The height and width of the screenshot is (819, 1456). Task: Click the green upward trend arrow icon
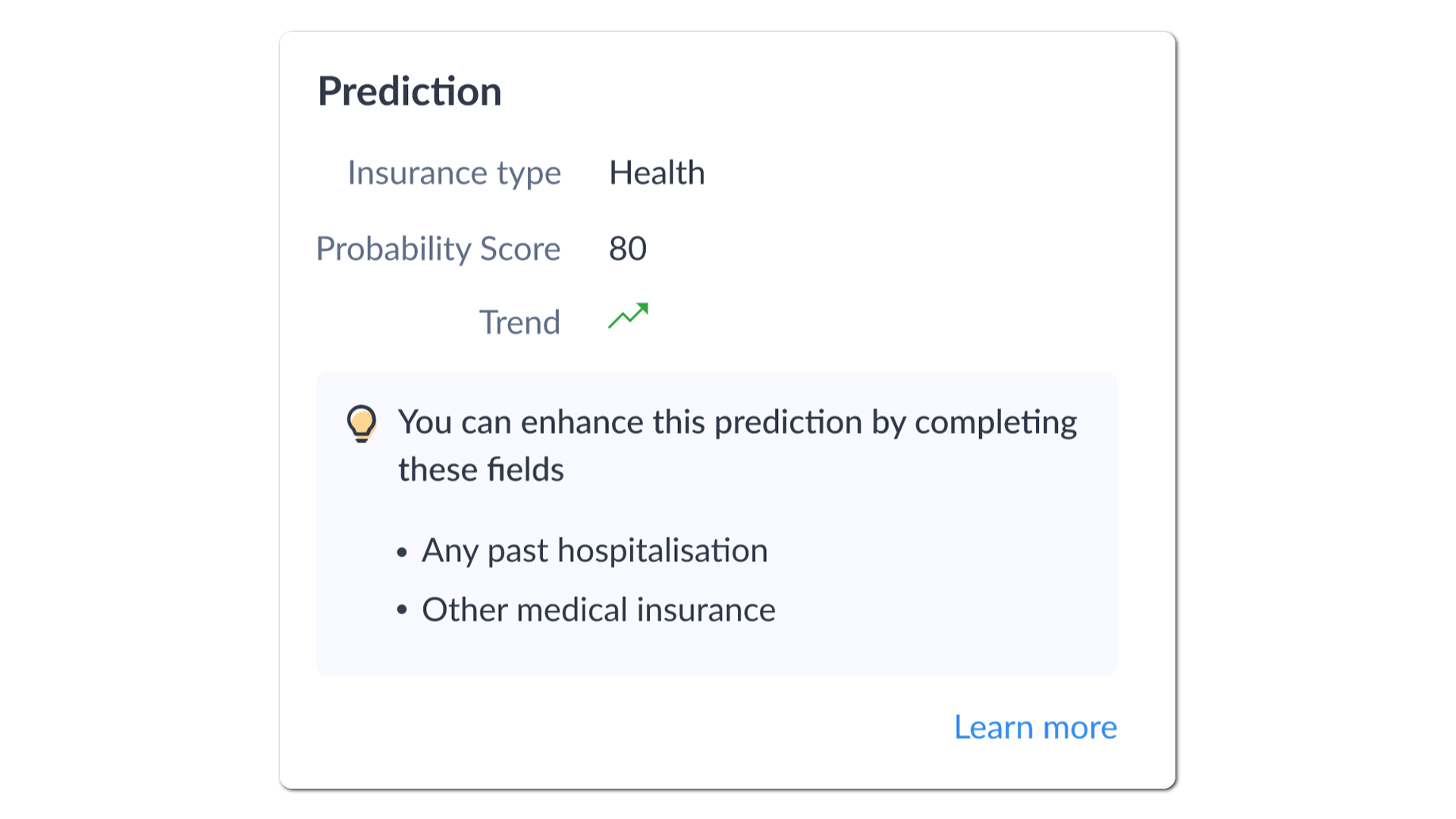tap(628, 316)
